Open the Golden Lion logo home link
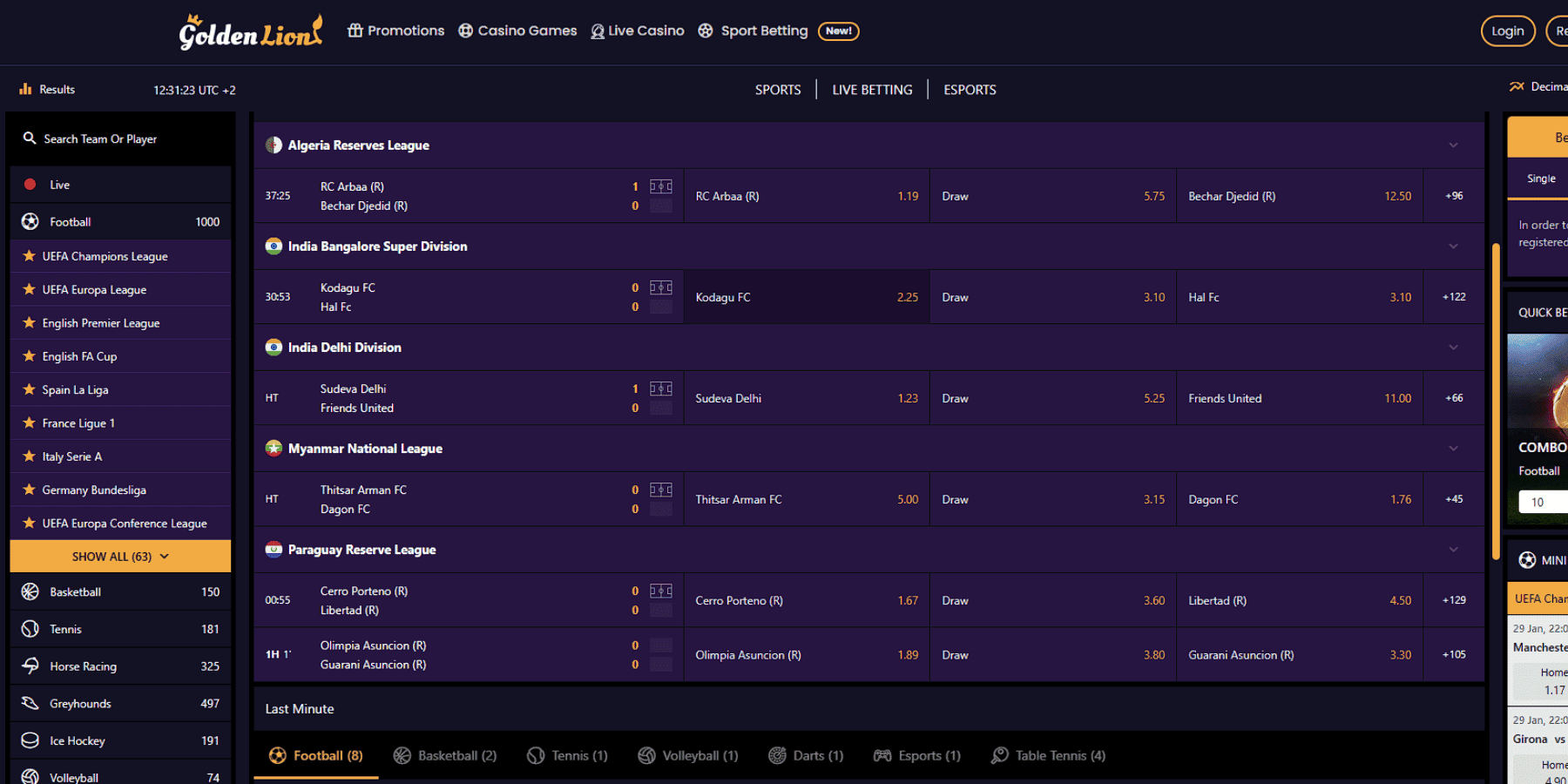Viewport: 1568px width, 784px height. click(x=251, y=32)
